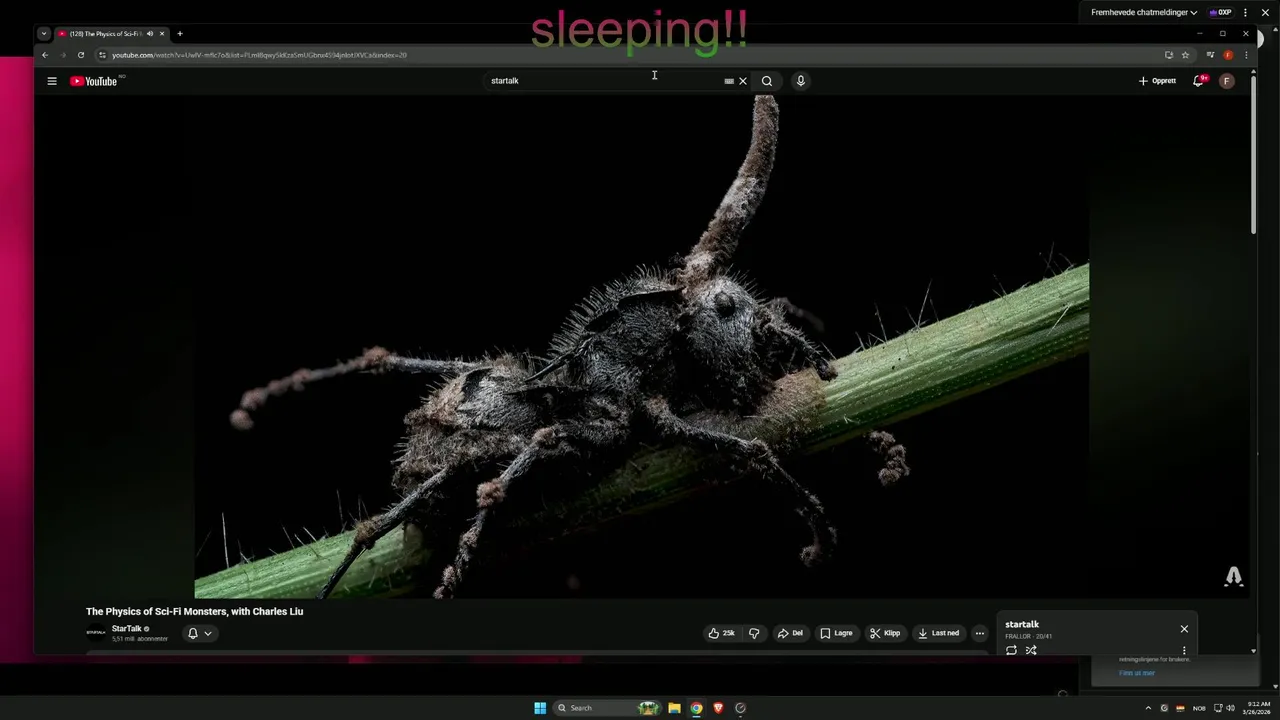Open the startalk playlist title
The image size is (1280, 720).
(1022, 624)
